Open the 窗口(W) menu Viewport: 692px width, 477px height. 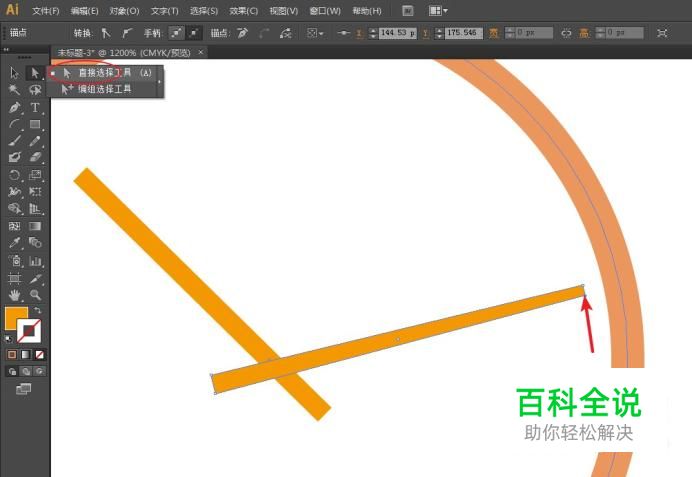[325, 11]
